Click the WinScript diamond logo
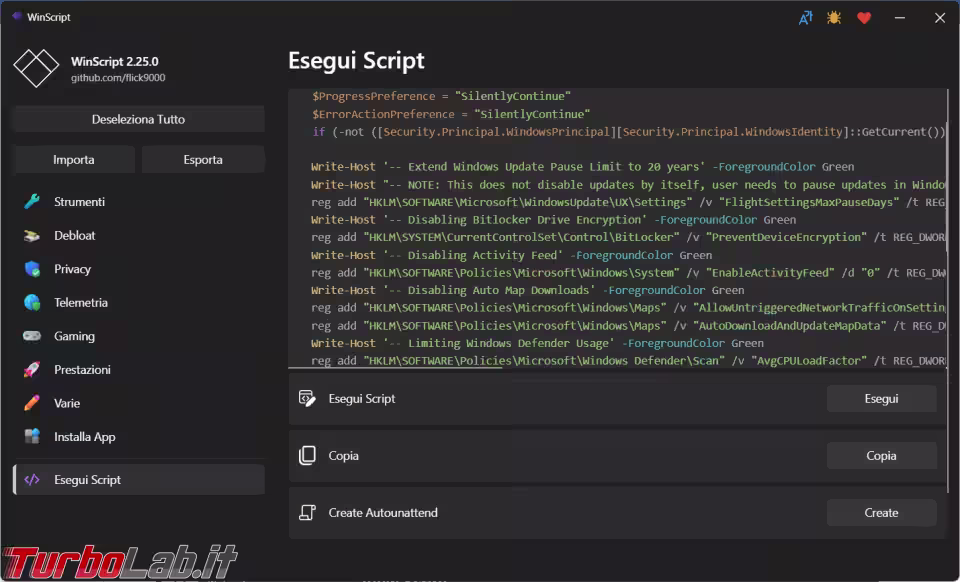The height and width of the screenshot is (582, 960). [36, 67]
